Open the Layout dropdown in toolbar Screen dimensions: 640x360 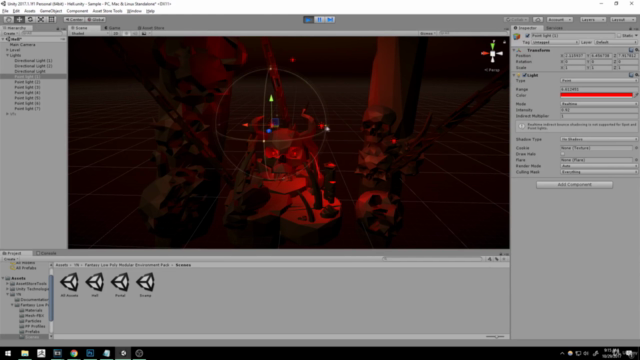623,20
